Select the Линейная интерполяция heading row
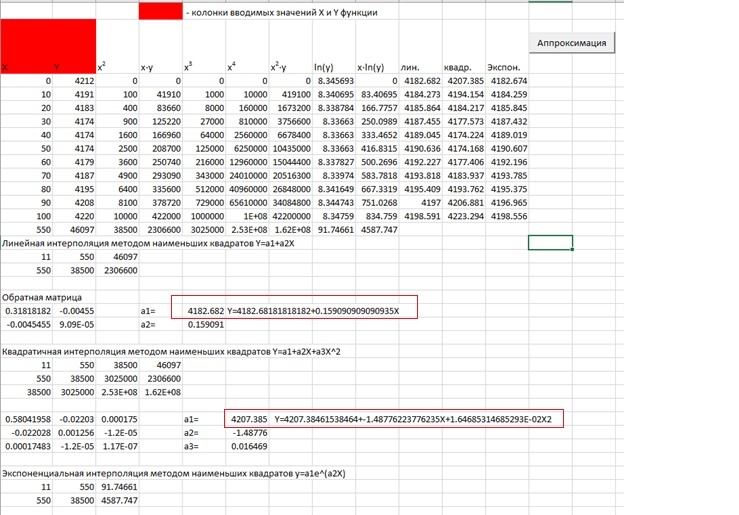Image resolution: width=739 pixels, height=515 pixels. (148, 243)
